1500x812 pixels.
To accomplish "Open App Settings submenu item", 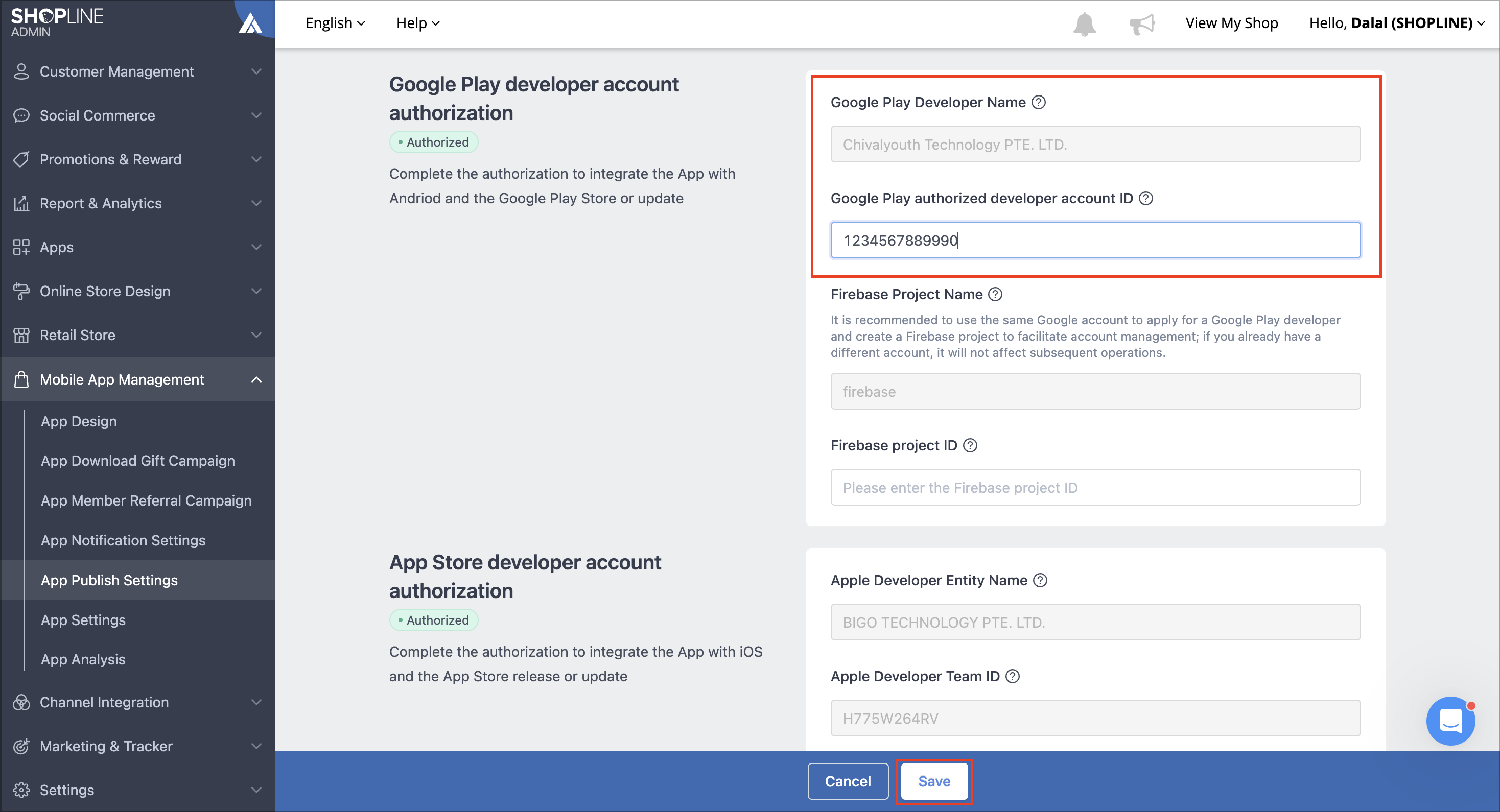I will click(x=83, y=619).
